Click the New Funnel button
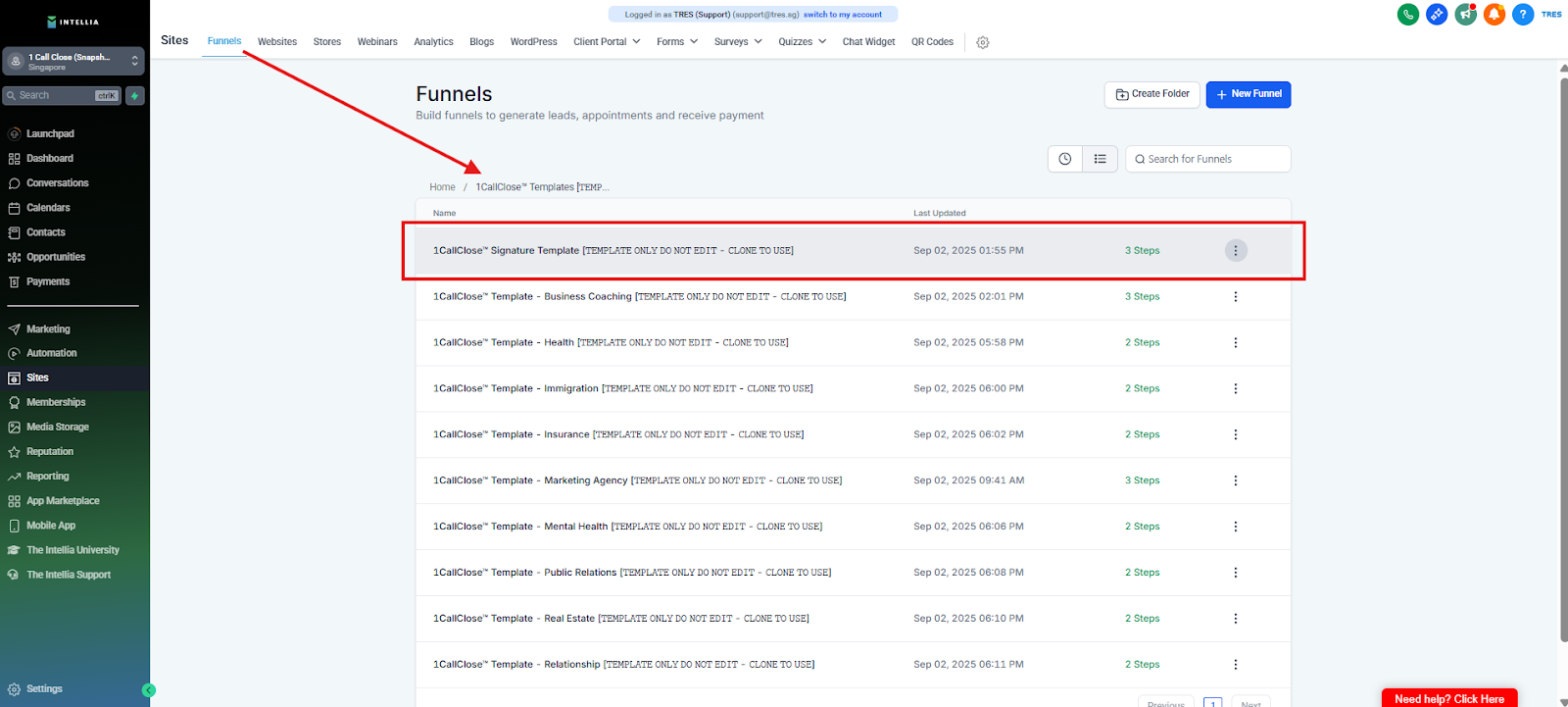This screenshot has height=707, width=1568. point(1249,94)
